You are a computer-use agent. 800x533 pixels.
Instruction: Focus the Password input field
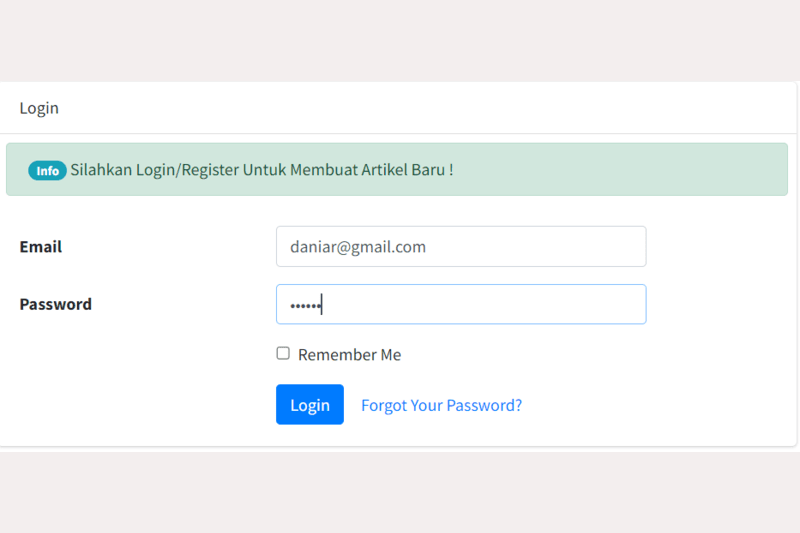point(460,304)
